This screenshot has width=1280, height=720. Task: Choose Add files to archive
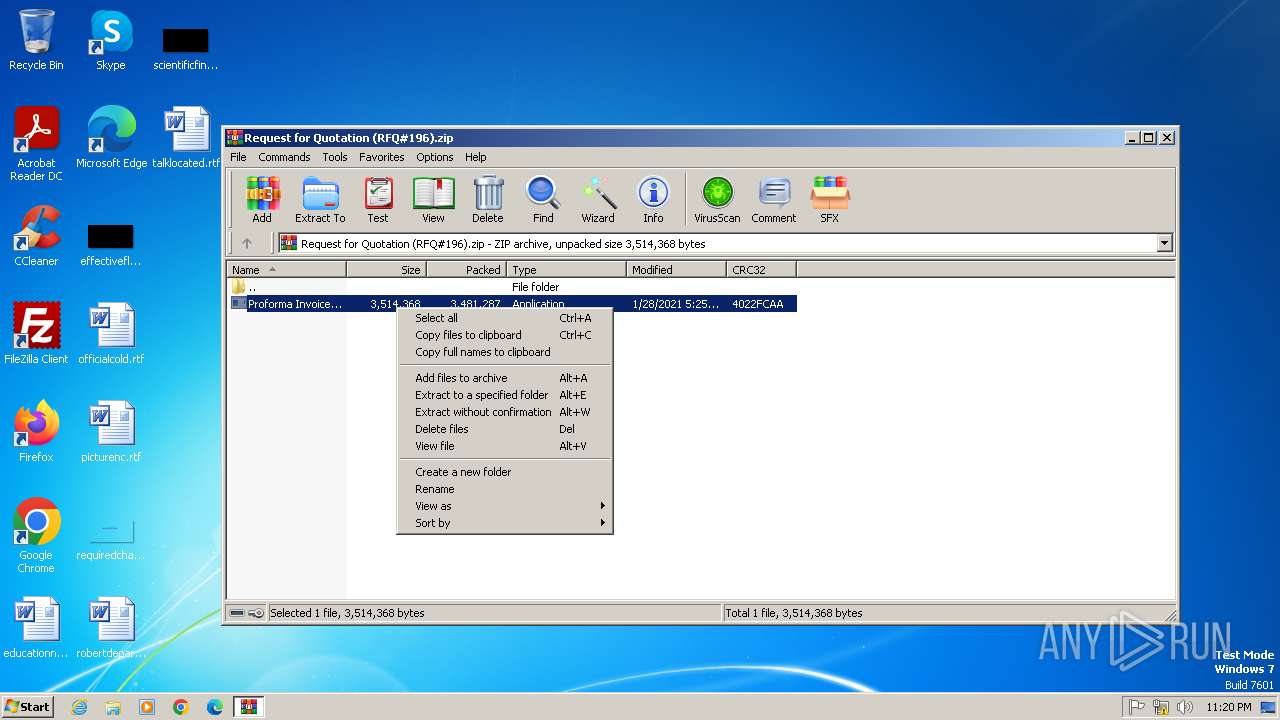click(505, 378)
